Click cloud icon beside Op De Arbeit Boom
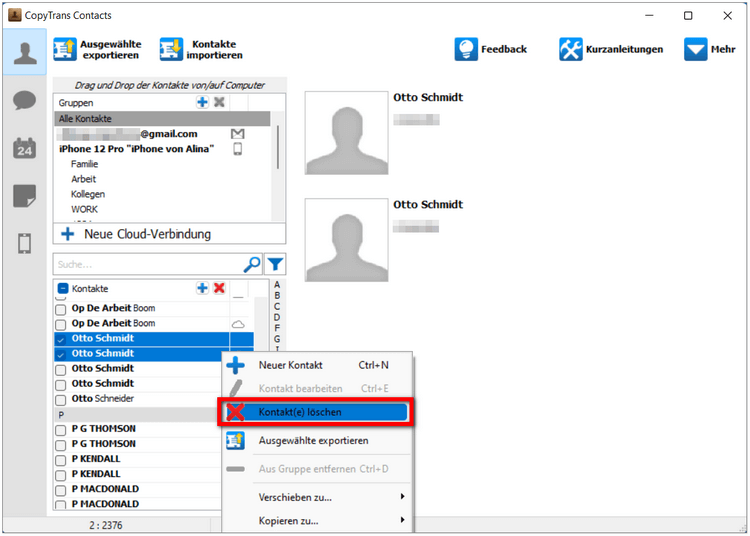This screenshot has height=536, width=750. tap(238, 324)
